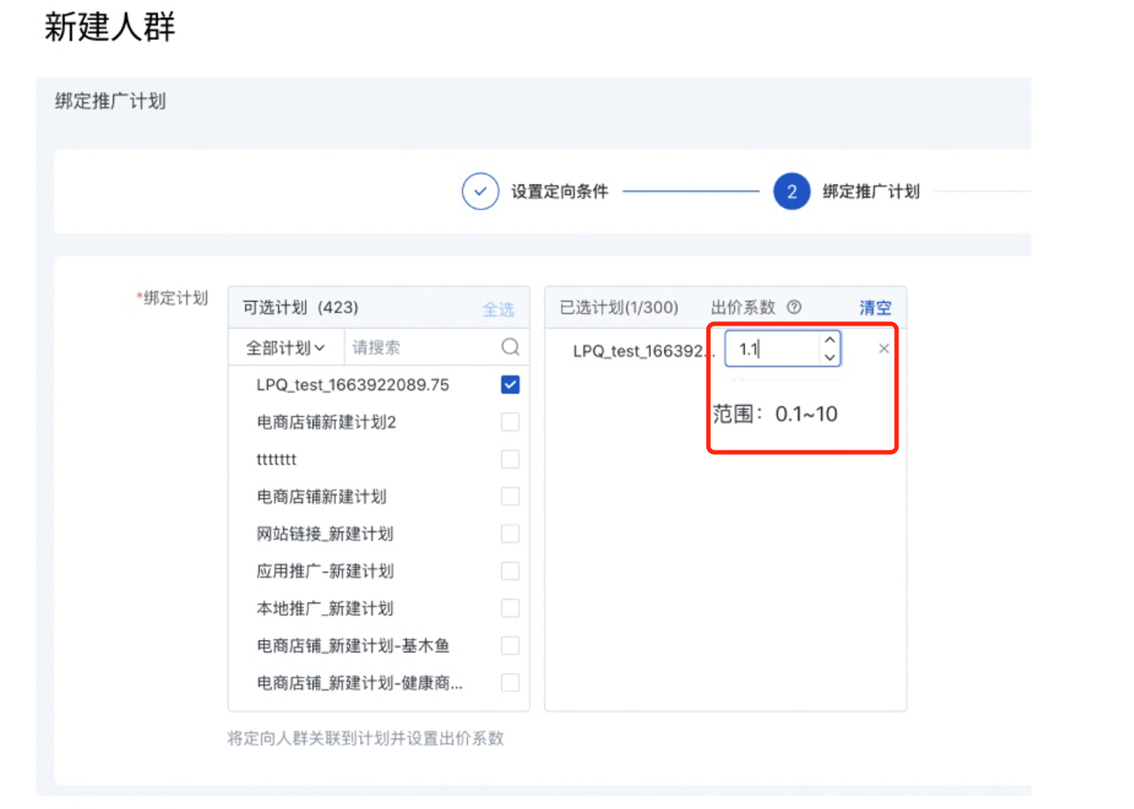Click the 全选 select-all link
The width and height of the screenshot is (1134, 809).
498,309
